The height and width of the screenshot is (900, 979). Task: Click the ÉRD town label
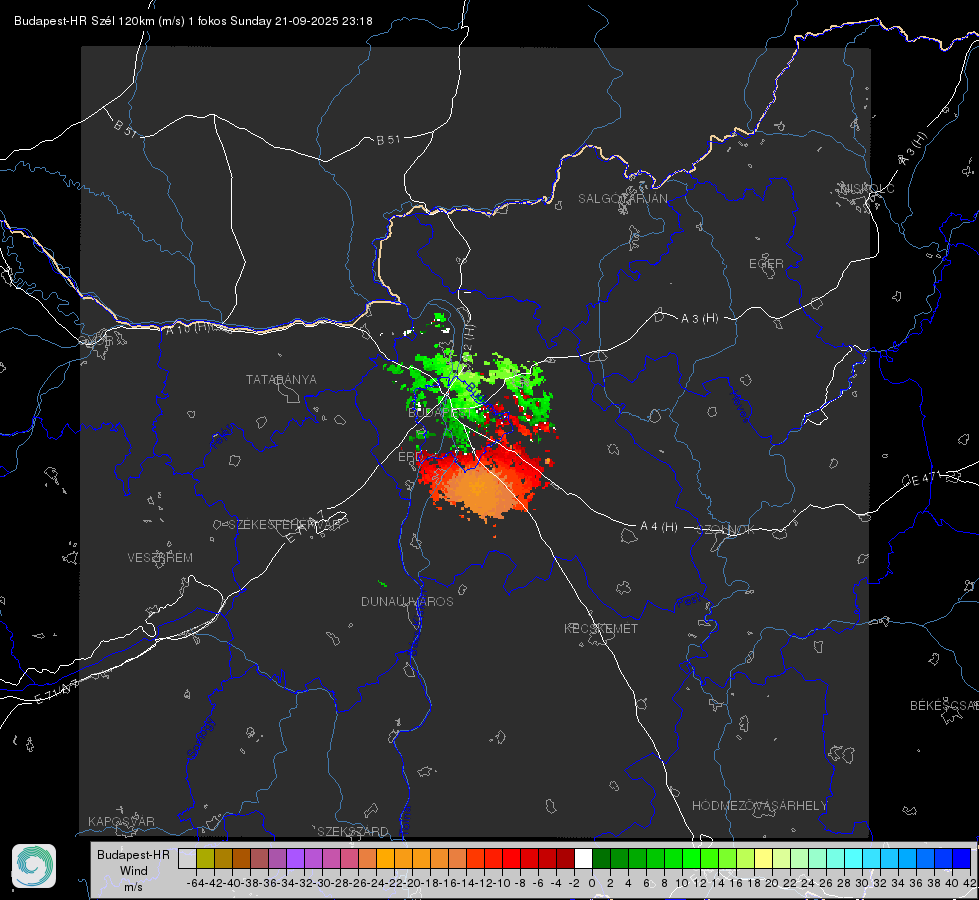click(x=410, y=457)
